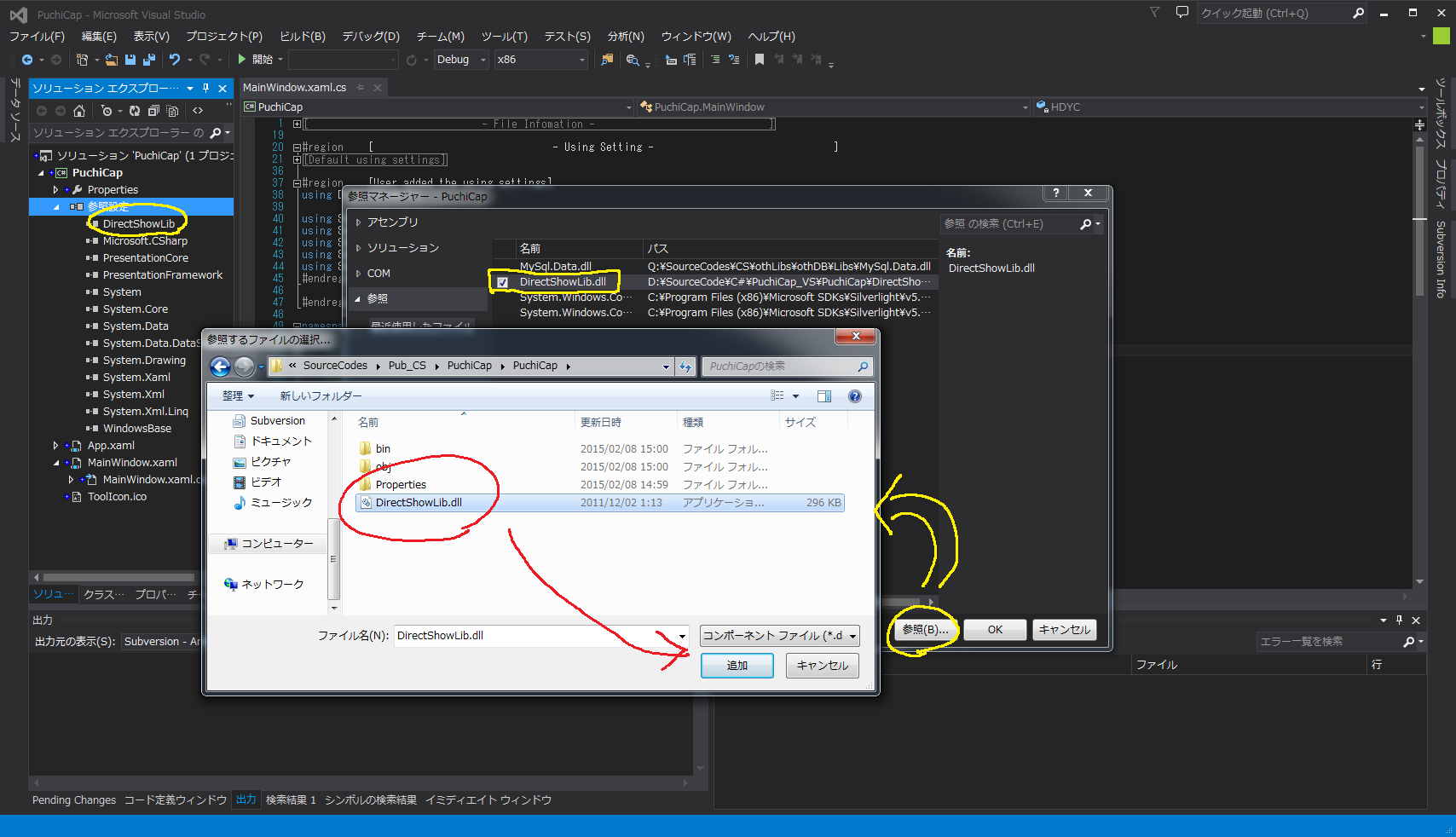Expand the ソリューション category in Reference Manager
Viewport: 1456px width, 837px height.
tap(359, 248)
